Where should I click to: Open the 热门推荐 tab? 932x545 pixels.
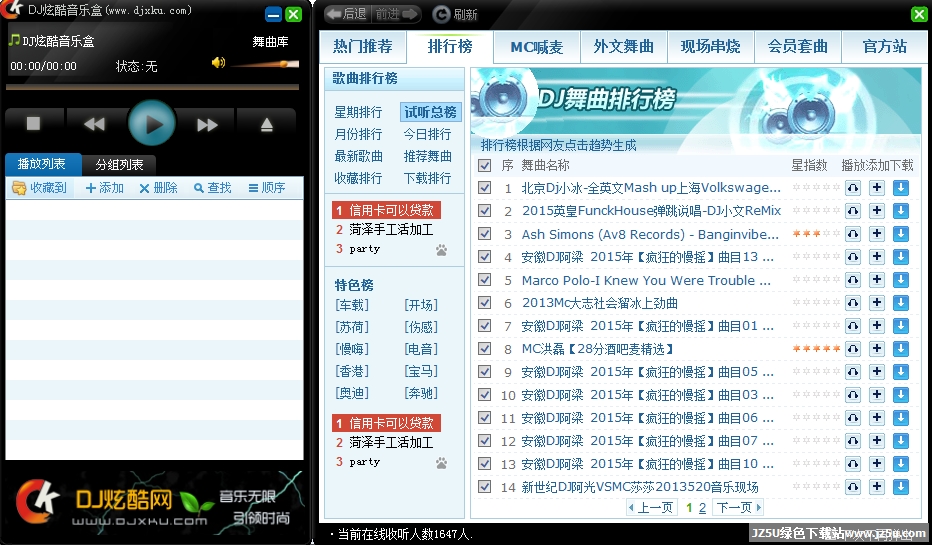[x=363, y=46]
